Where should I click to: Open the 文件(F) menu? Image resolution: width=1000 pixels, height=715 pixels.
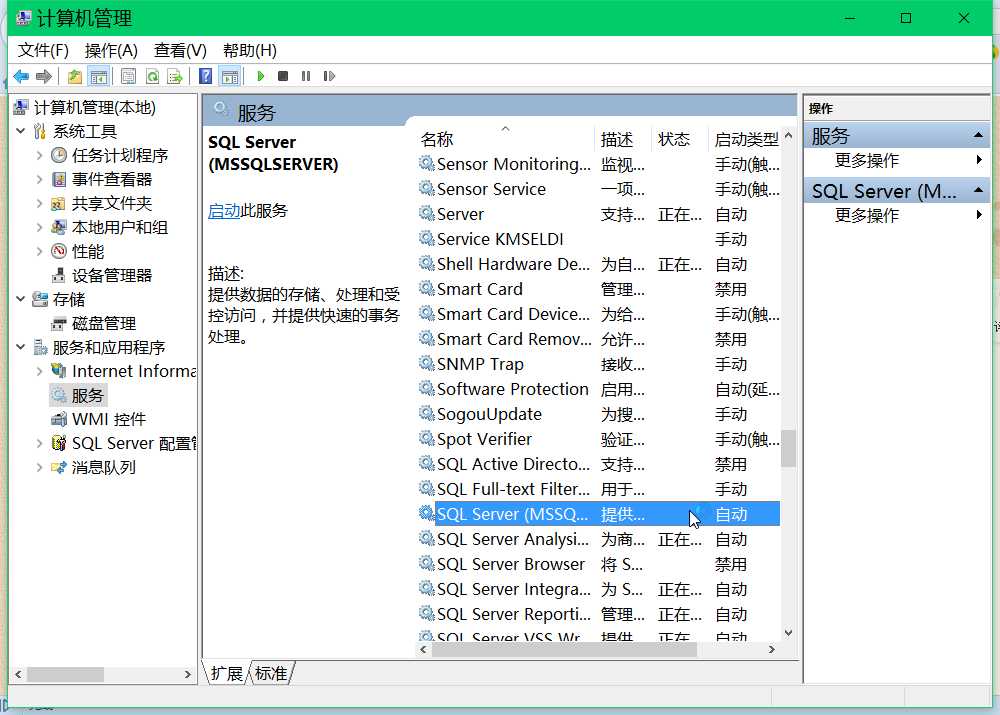click(43, 50)
